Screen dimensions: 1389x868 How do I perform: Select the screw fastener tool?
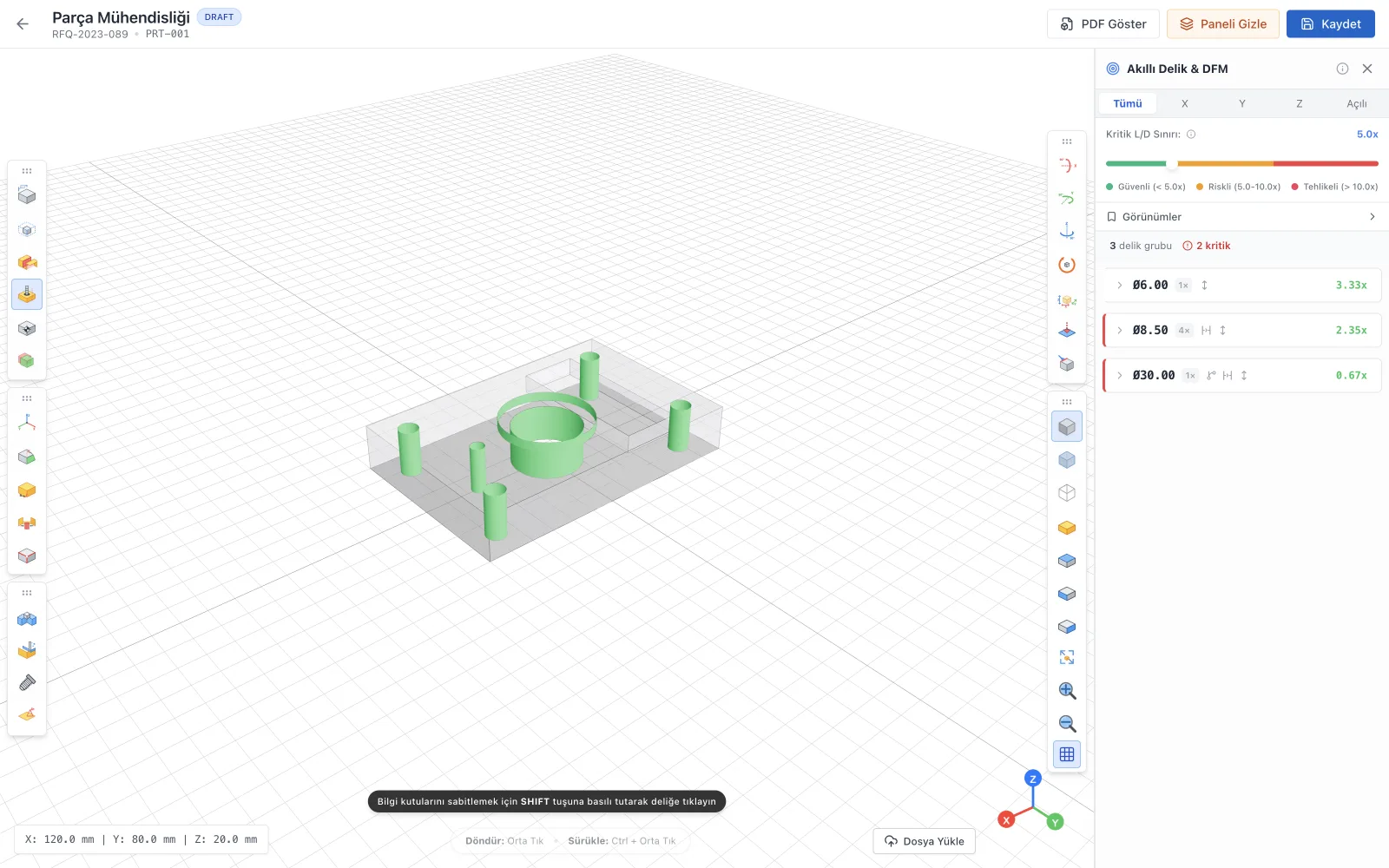pos(27,683)
